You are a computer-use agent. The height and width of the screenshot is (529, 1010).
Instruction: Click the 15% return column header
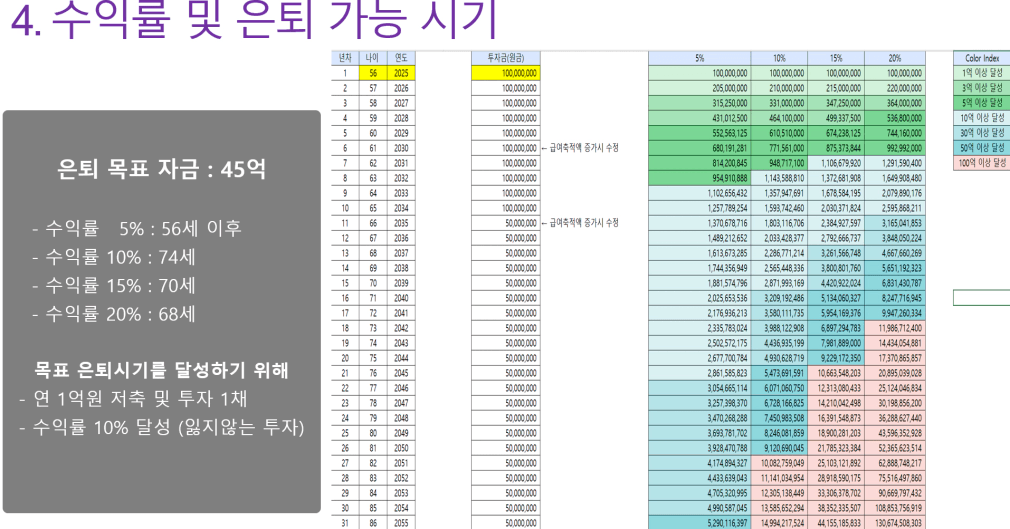[835, 58]
